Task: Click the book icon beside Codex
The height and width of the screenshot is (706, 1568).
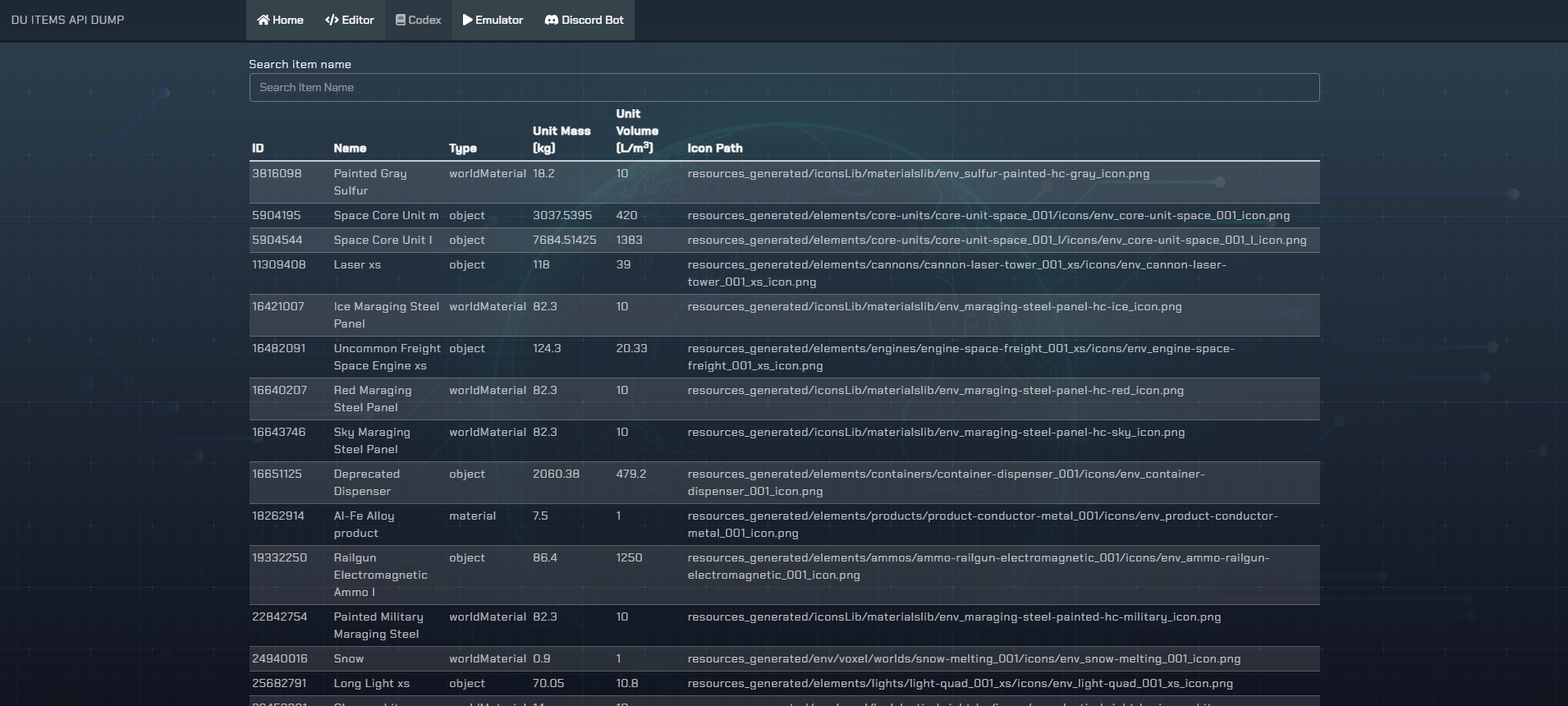Action: pos(401,20)
